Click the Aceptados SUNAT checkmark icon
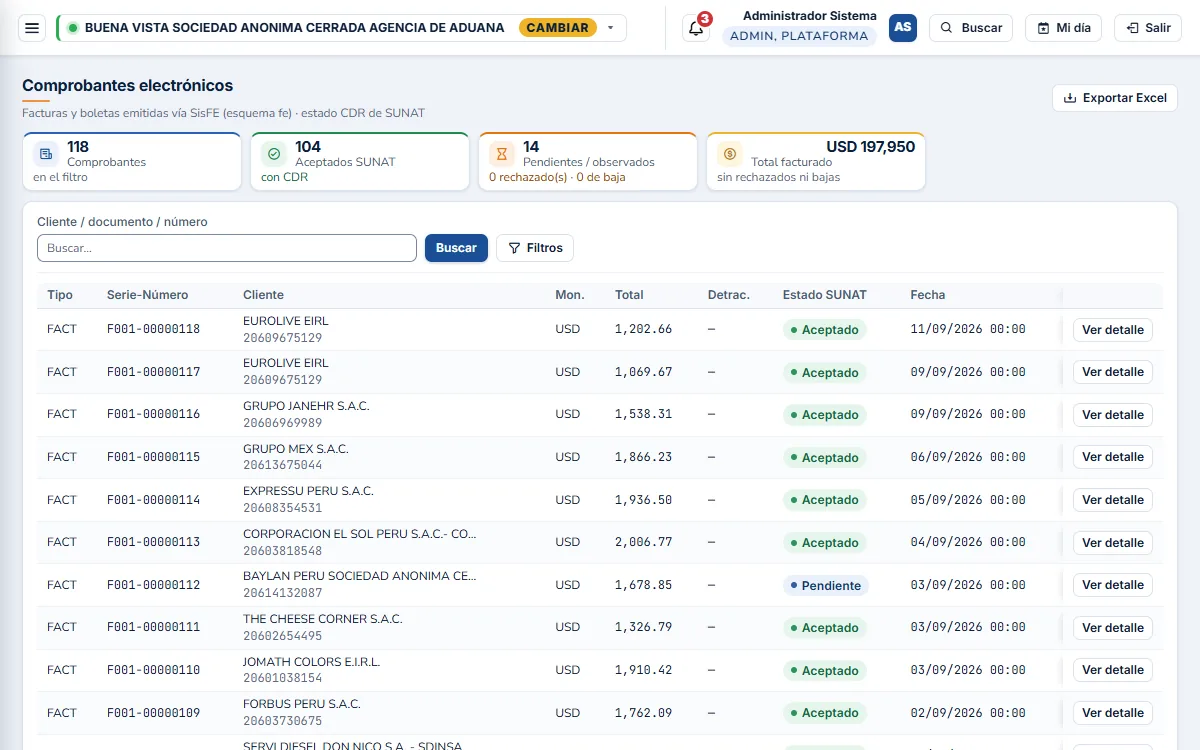Image resolution: width=1200 pixels, height=750 pixels. point(274,154)
